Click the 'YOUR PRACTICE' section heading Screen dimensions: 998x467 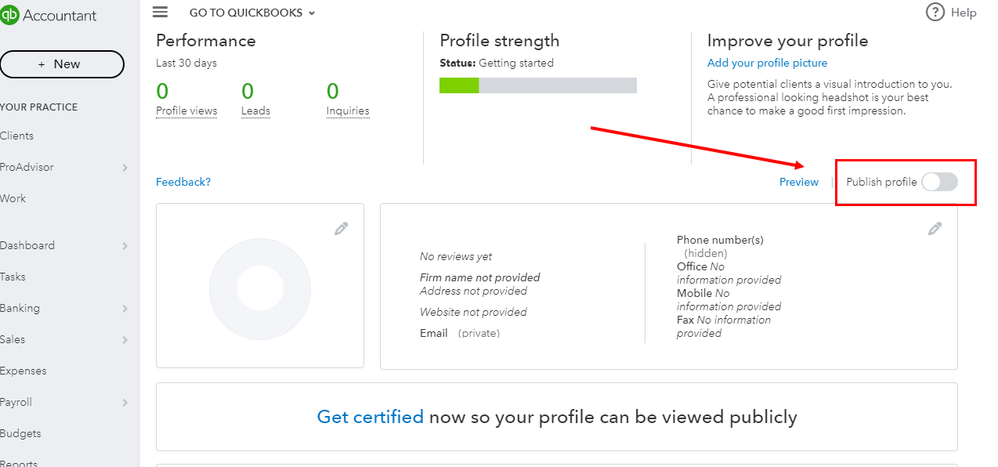coord(39,107)
